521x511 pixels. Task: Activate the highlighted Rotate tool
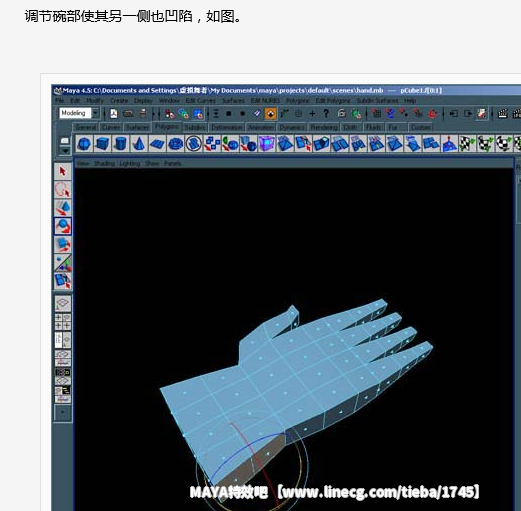click(63, 226)
